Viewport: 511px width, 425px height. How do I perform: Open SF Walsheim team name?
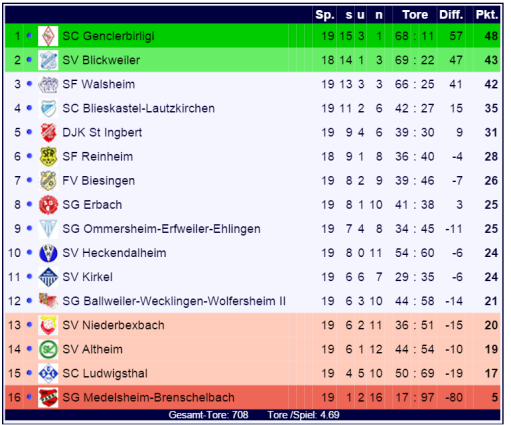coord(99,84)
